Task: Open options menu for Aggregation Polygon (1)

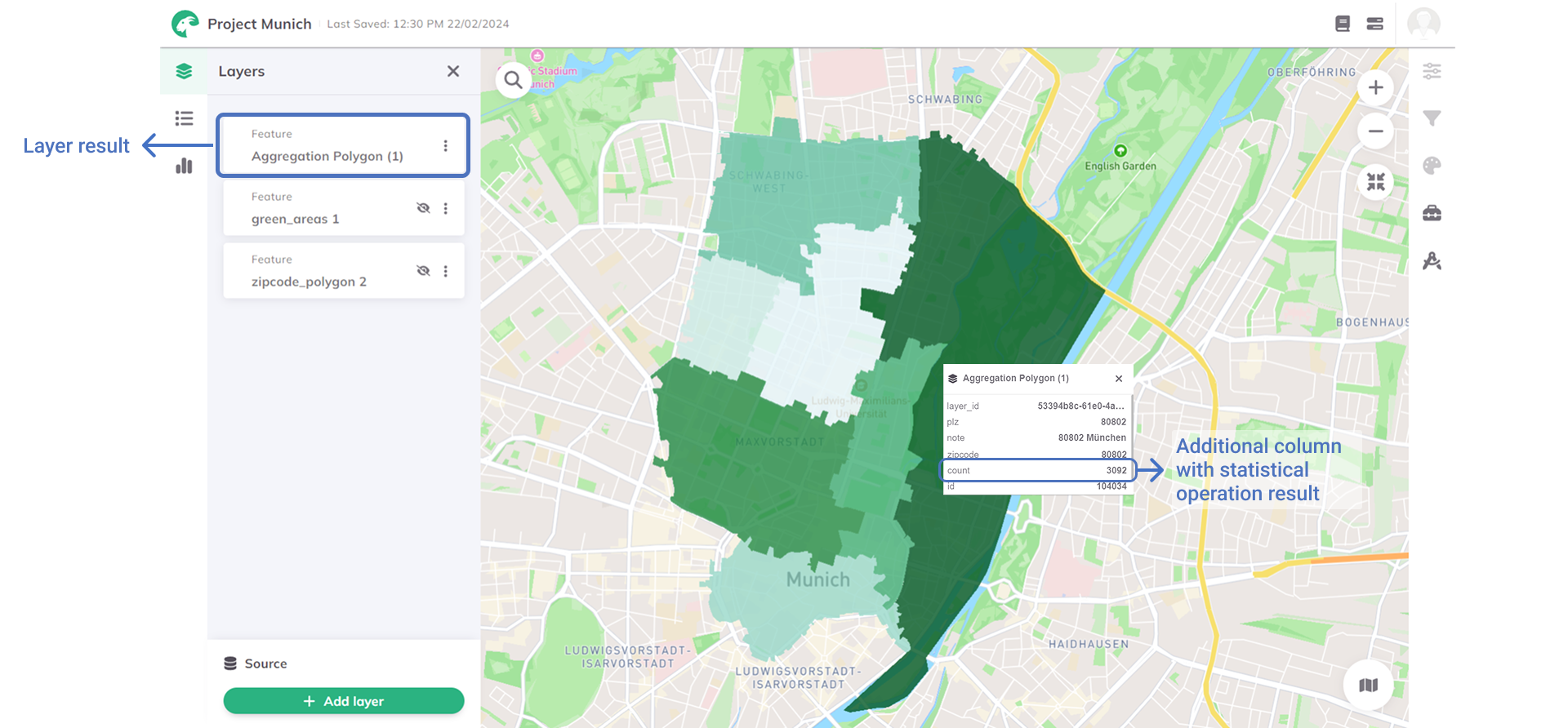Action: coord(445,146)
